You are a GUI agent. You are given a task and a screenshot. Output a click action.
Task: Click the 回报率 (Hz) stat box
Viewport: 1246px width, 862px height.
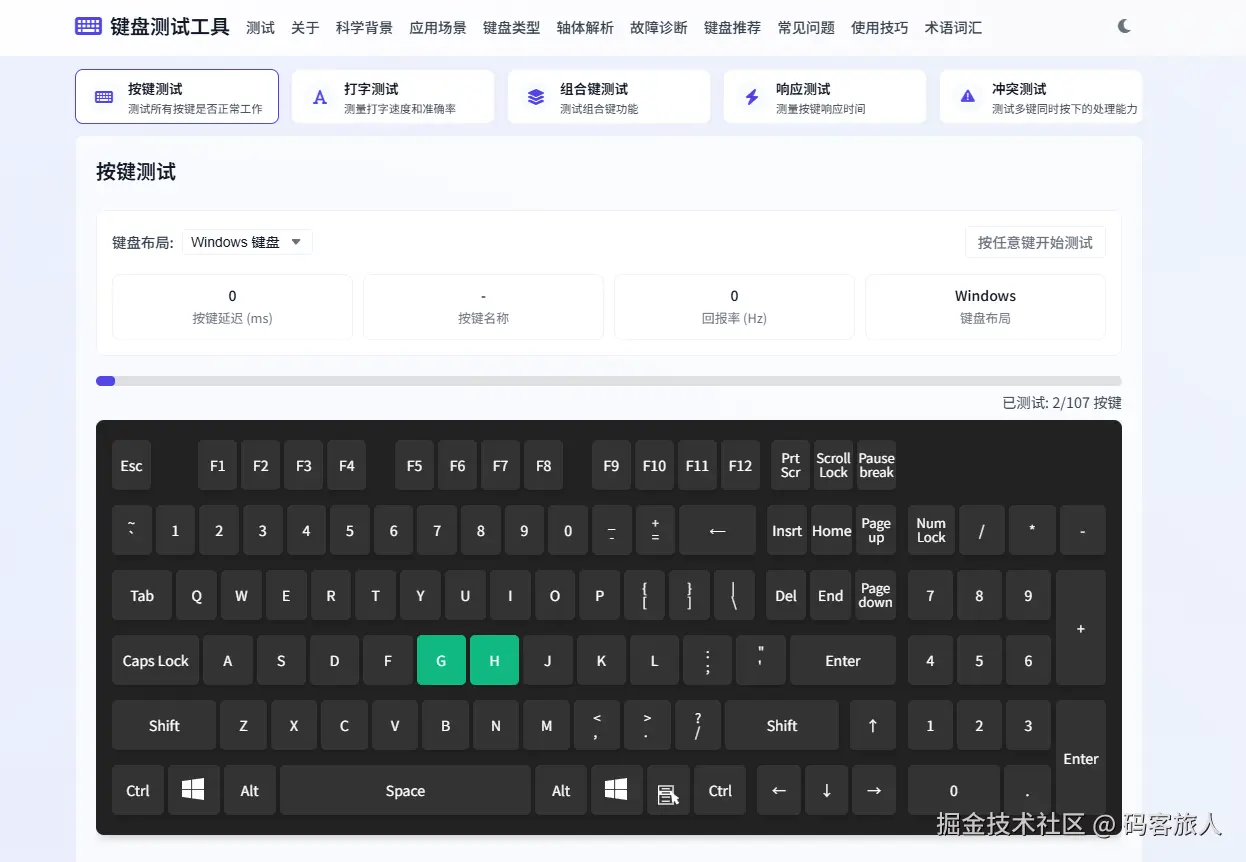pyautogui.click(x=734, y=307)
